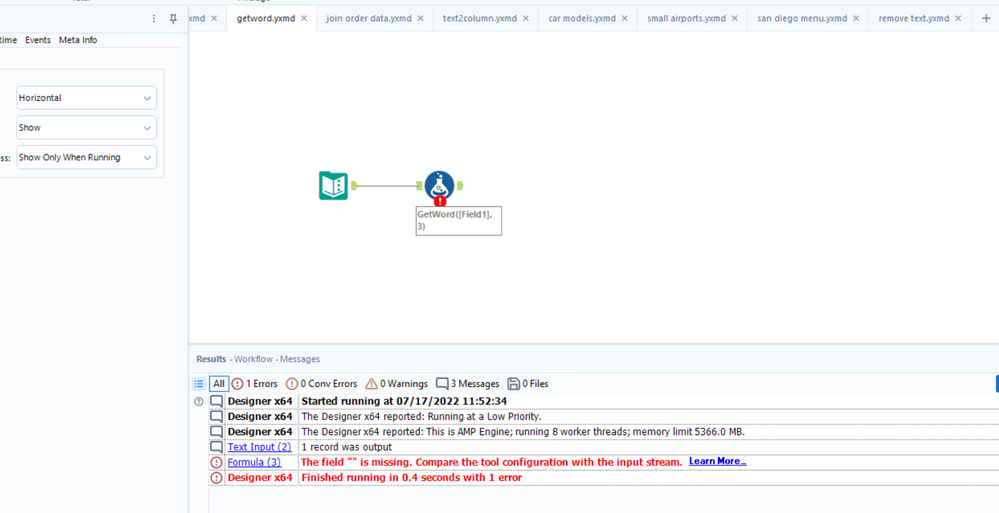Expand the Show dropdown

(87, 127)
